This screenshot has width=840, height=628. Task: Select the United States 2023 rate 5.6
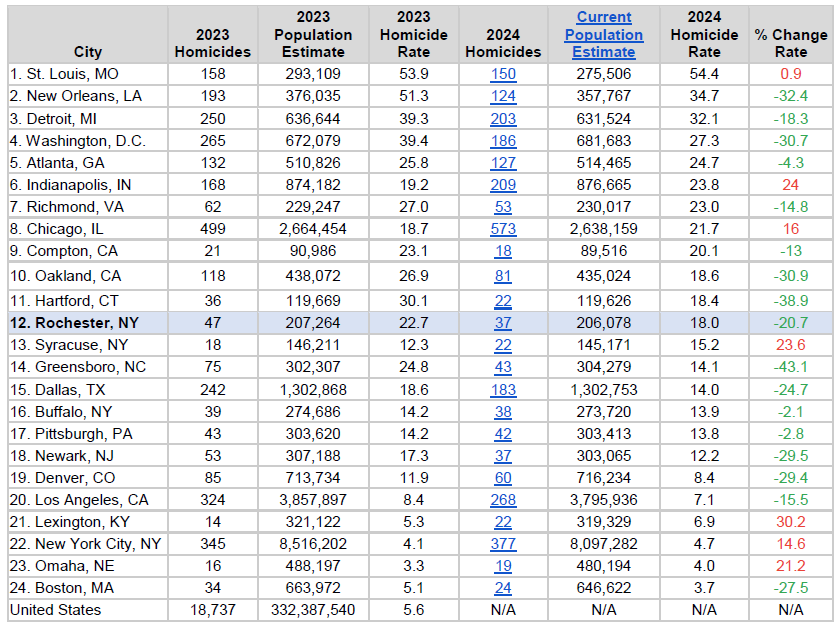(x=414, y=610)
